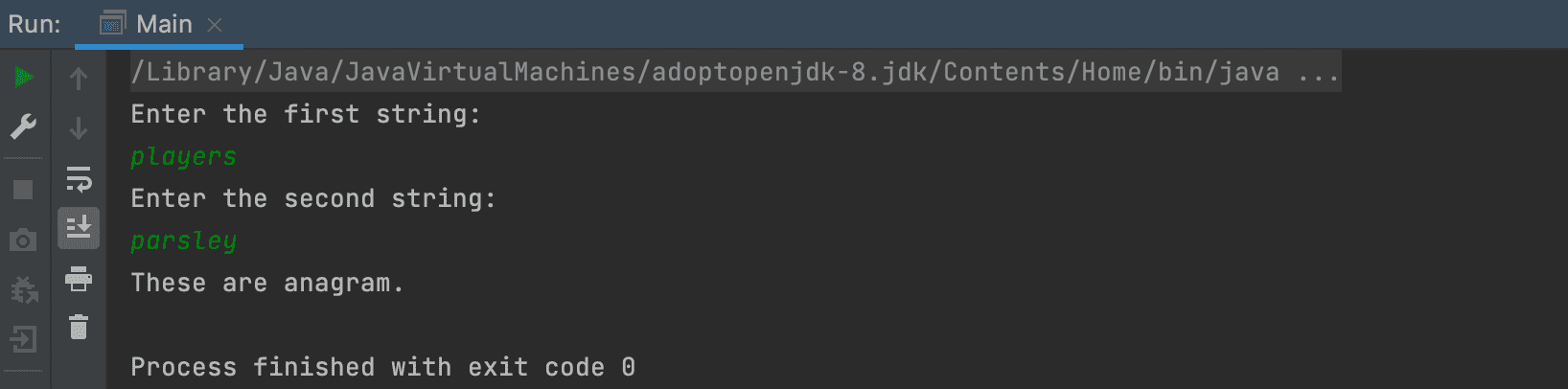
Task: Click the Run panel label
Action: click(35, 24)
